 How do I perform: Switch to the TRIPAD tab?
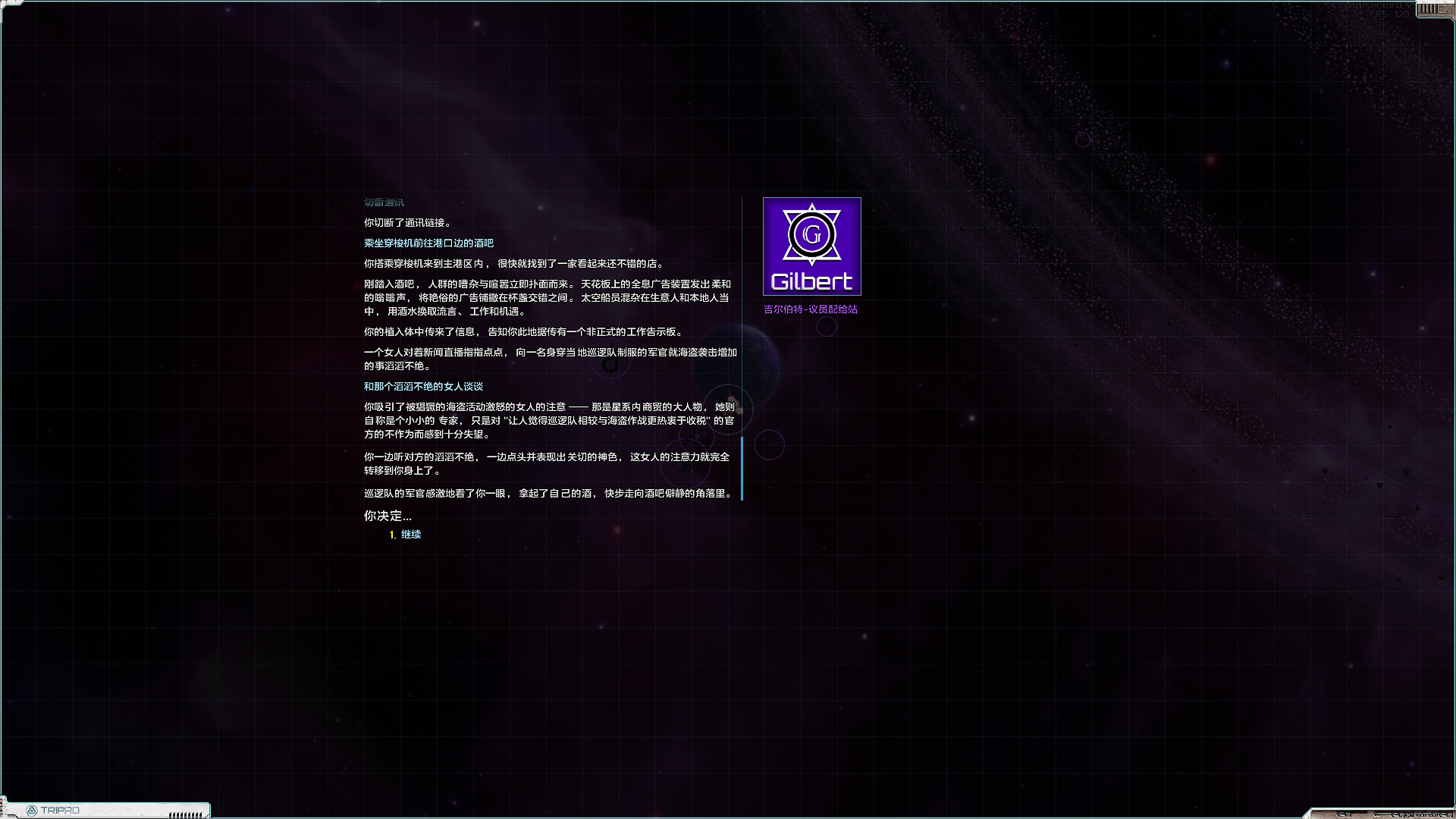coord(59,810)
